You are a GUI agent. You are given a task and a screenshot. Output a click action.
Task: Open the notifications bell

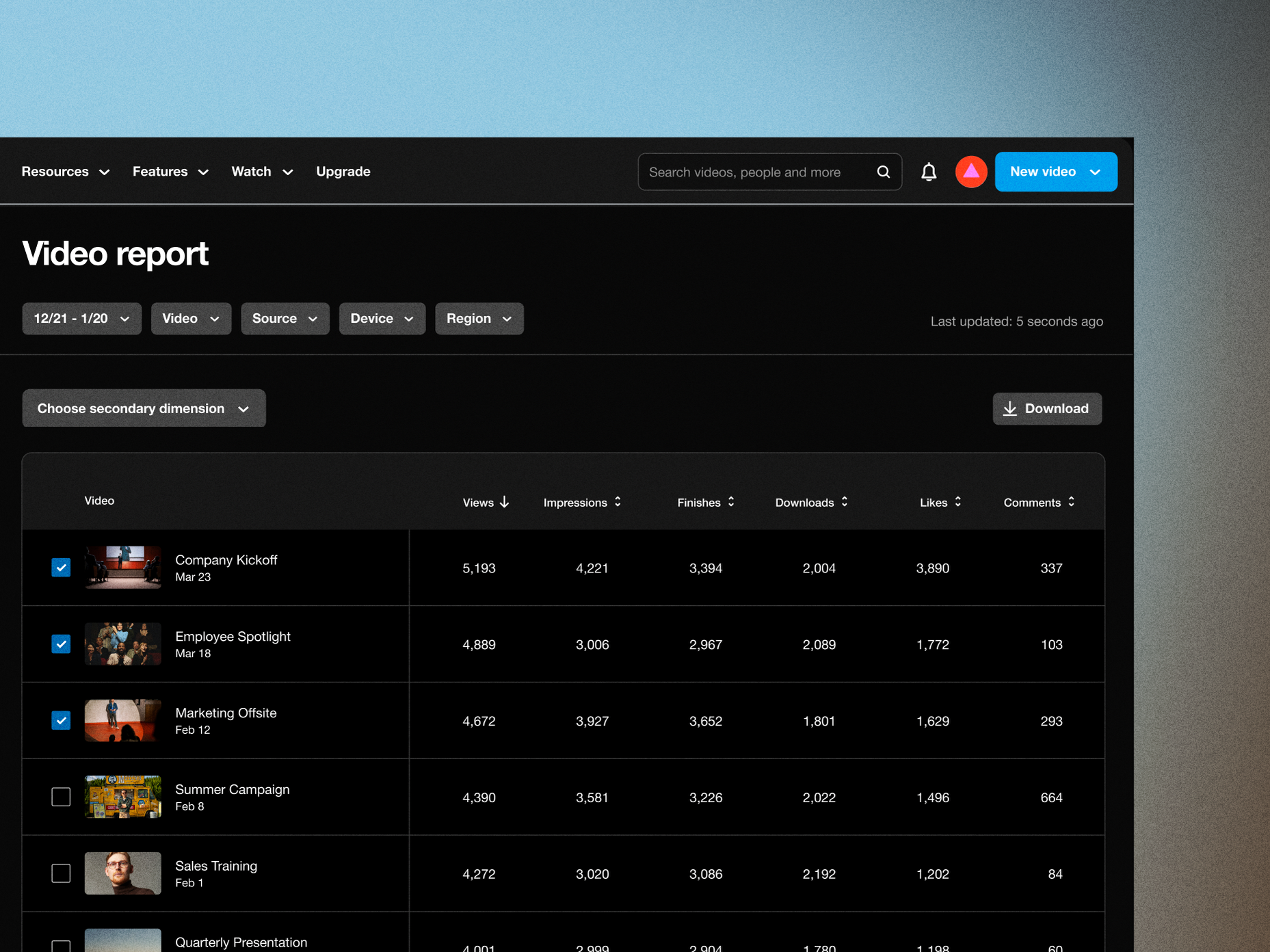929,172
